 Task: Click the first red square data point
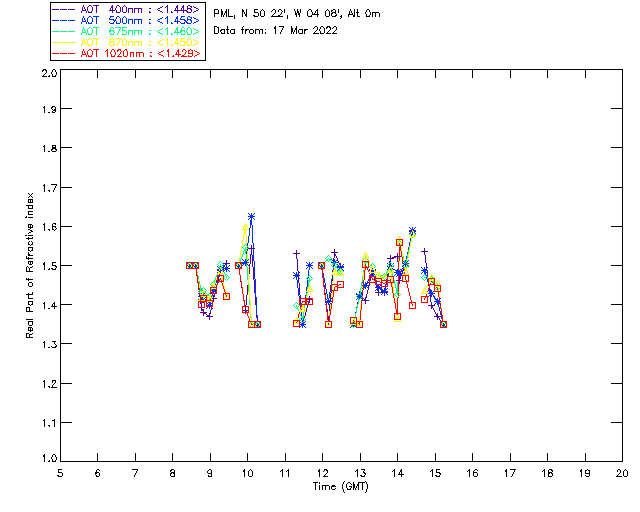189,265
